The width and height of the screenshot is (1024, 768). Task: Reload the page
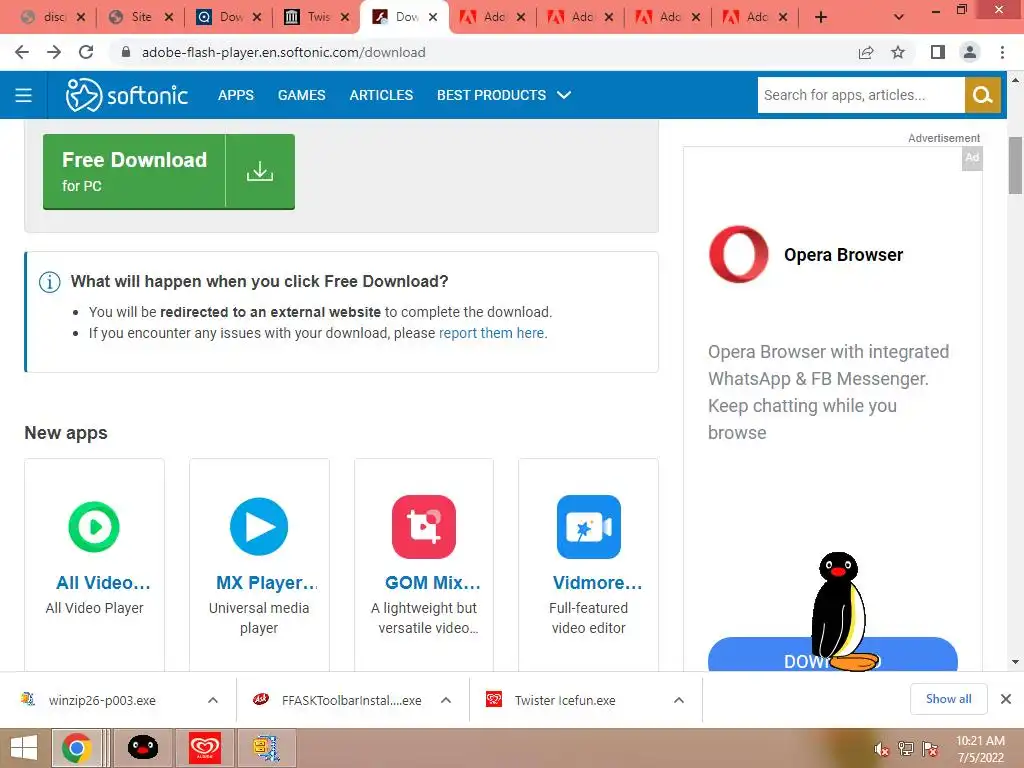coord(86,52)
